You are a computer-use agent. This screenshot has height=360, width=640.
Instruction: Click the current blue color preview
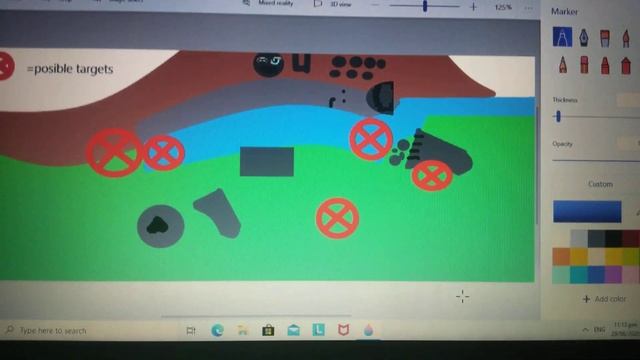587,211
